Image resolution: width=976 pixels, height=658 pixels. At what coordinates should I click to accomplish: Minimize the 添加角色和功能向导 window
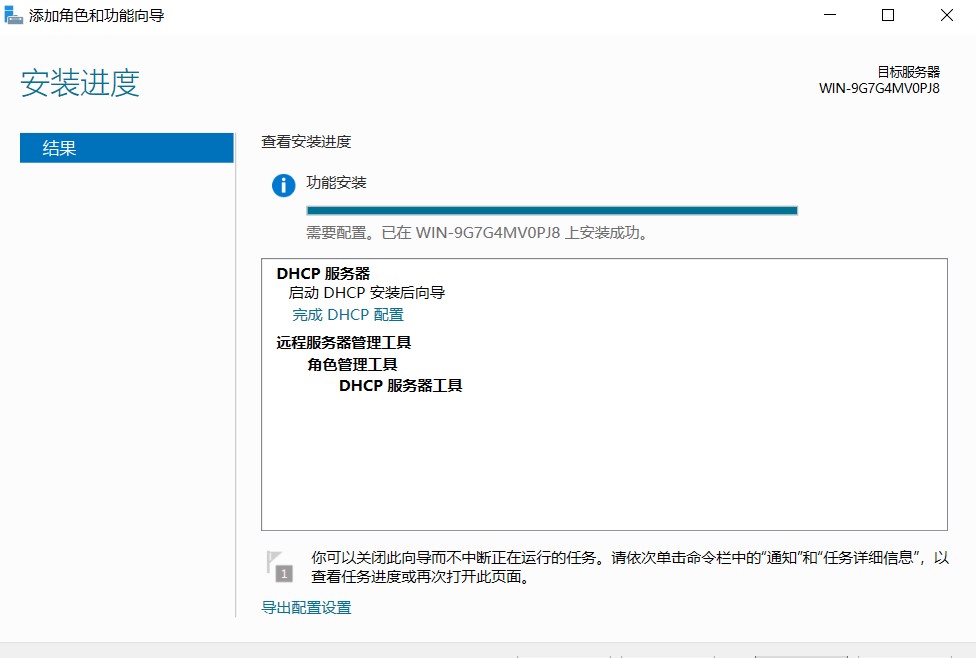point(830,15)
